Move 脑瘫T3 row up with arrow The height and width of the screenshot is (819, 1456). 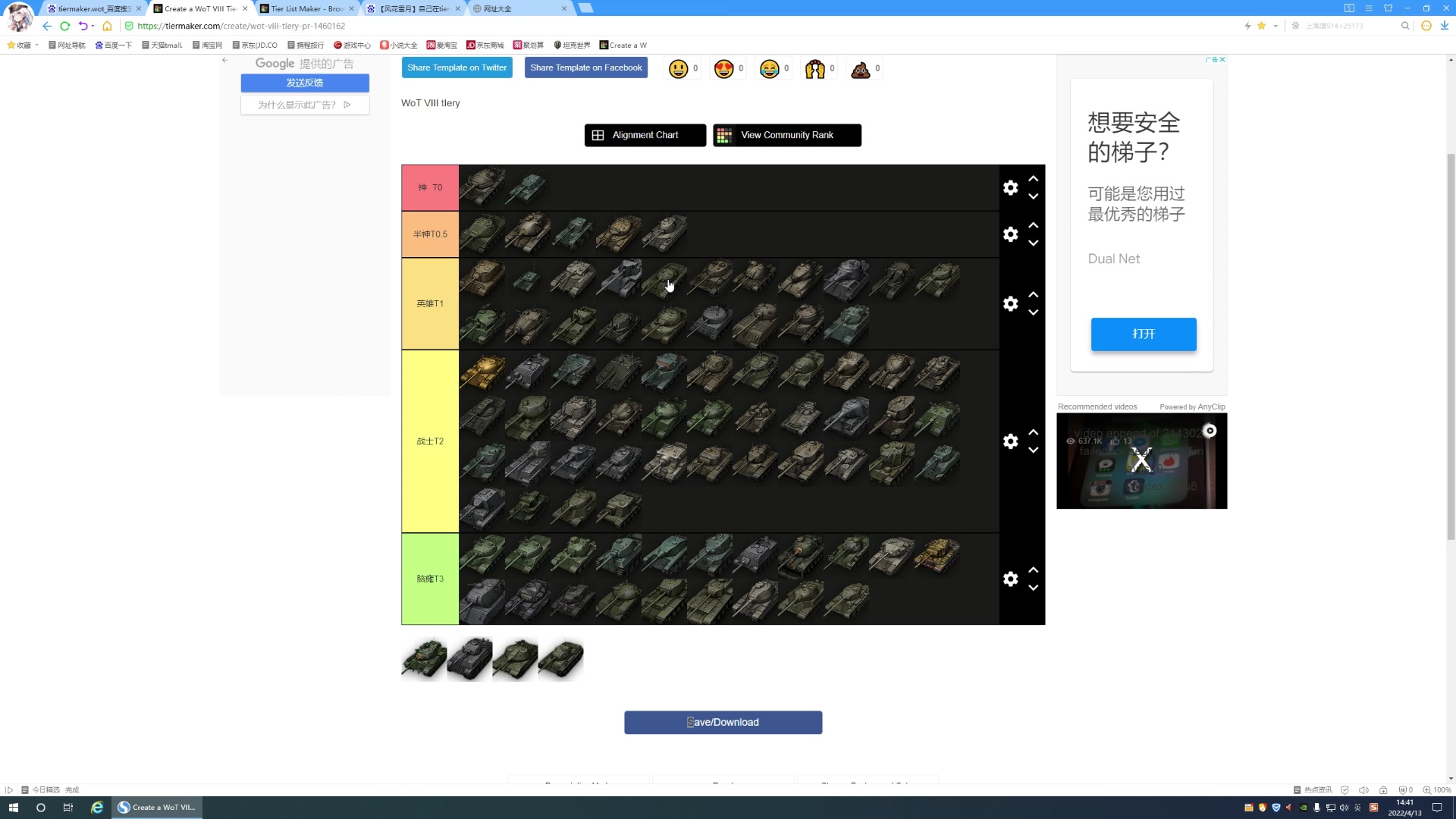[1033, 570]
